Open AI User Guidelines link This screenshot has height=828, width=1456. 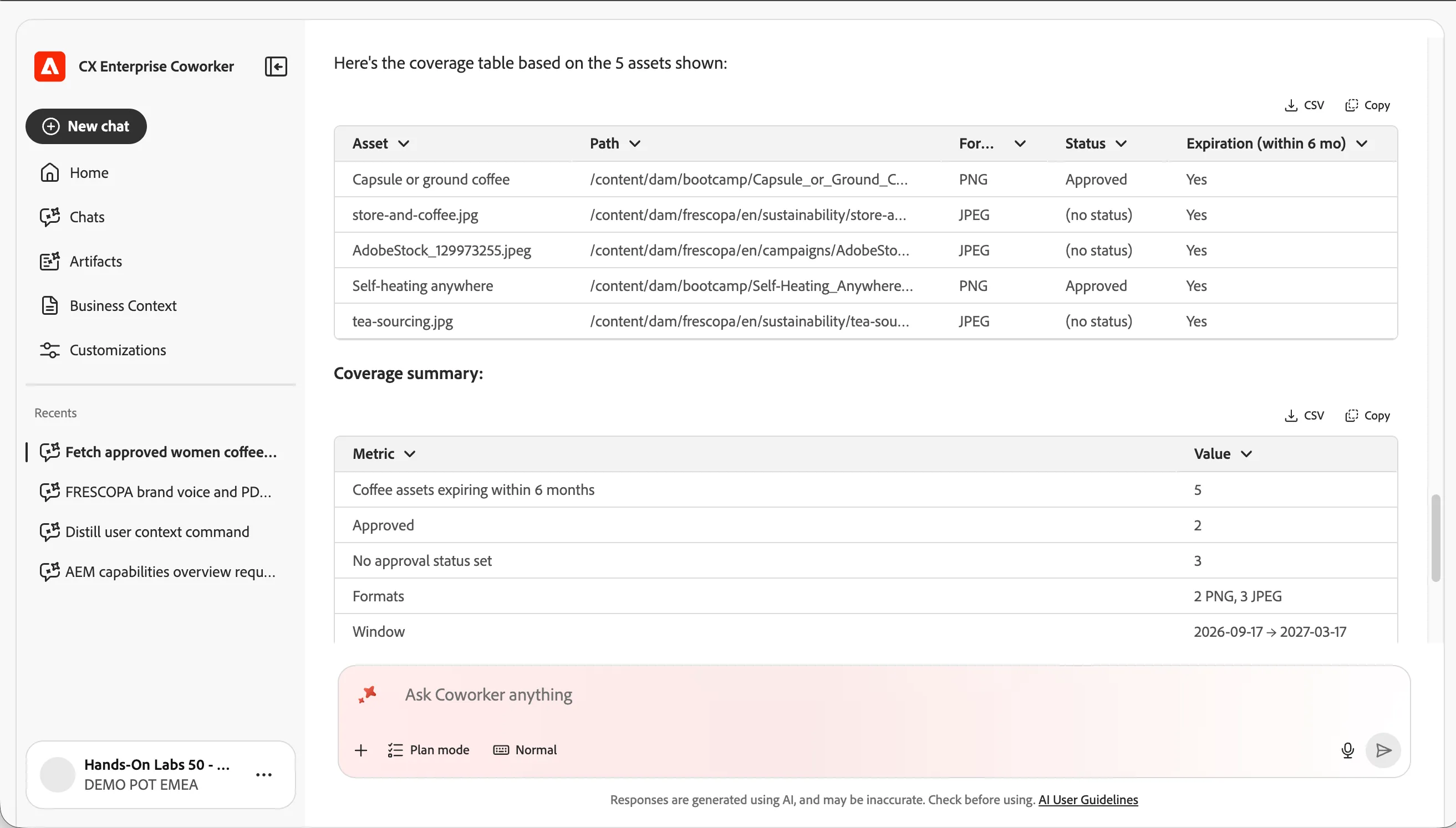(1088, 800)
